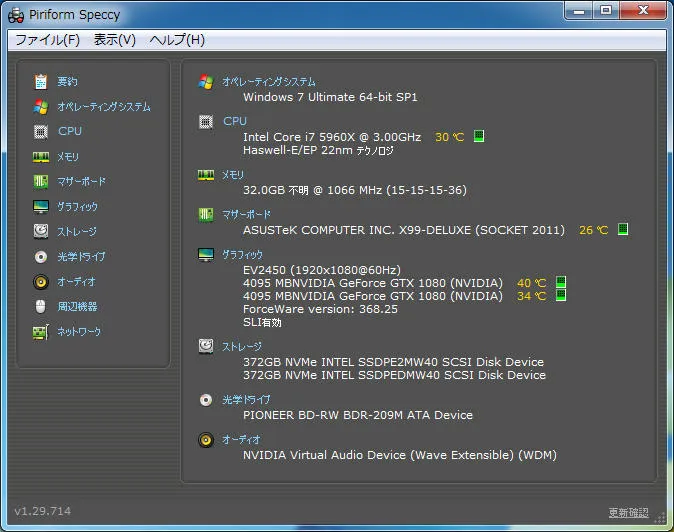Click the motherboard icon in summary pane
674x532 pixels.
[206, 214]
